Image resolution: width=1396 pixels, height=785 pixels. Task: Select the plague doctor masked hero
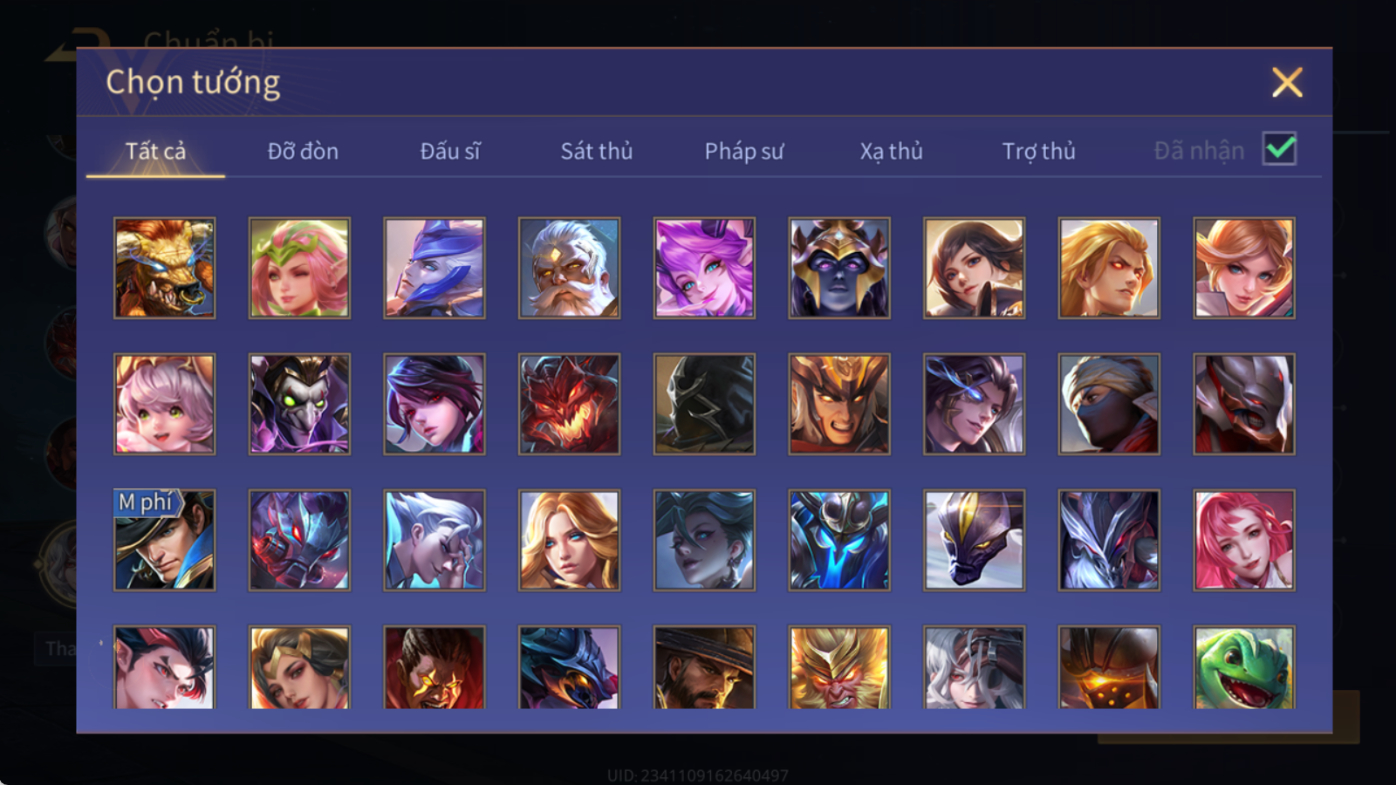pos(299,404)
